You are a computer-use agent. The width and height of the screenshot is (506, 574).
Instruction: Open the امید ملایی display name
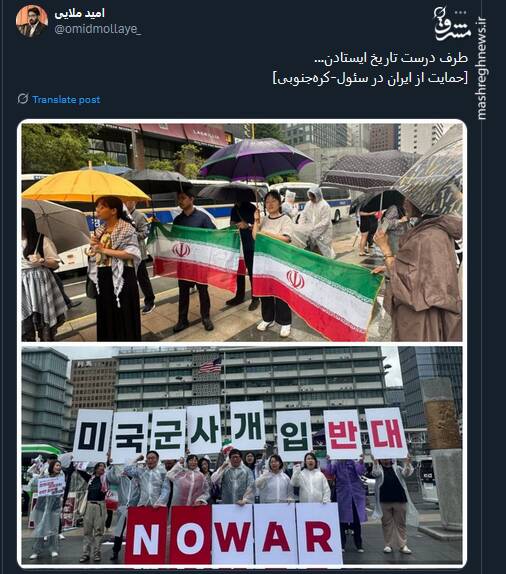[79, 14]
